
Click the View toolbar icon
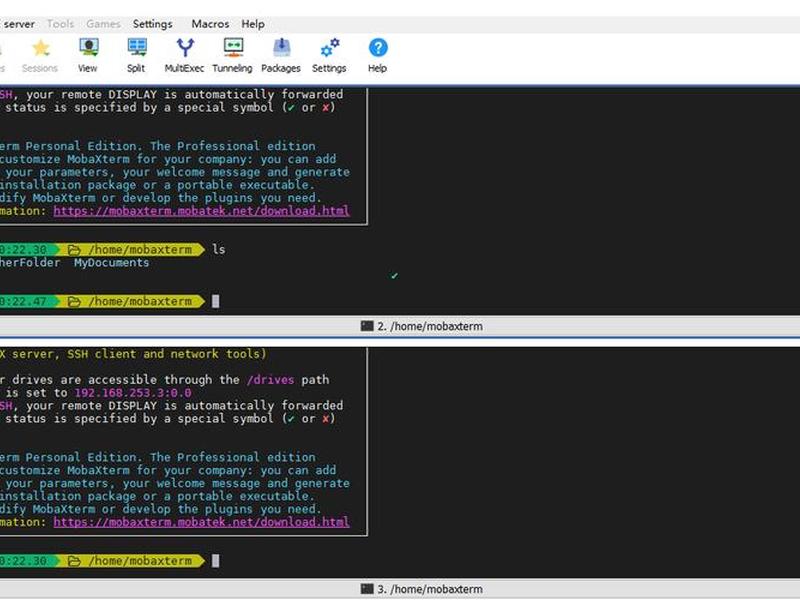tap(88, 47)
